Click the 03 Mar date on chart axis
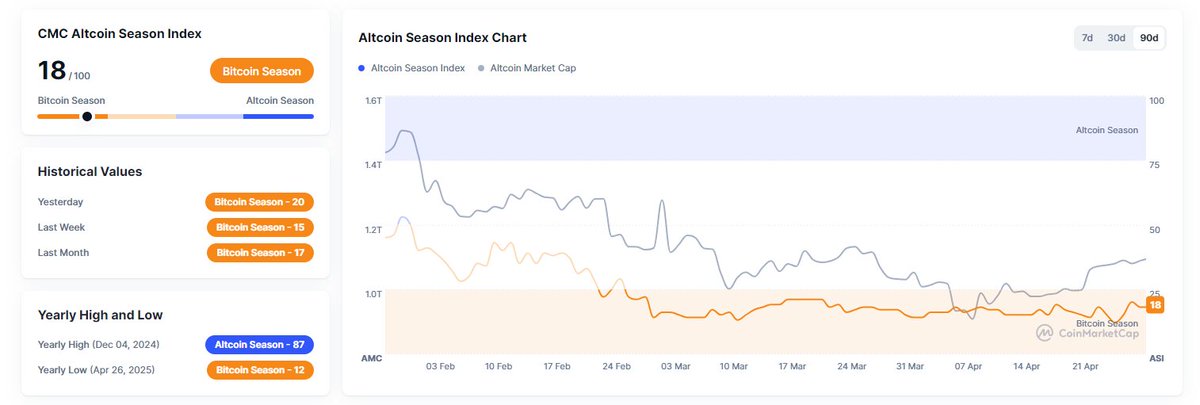Viewport: 1200px width, 405px height. point(676,367)
